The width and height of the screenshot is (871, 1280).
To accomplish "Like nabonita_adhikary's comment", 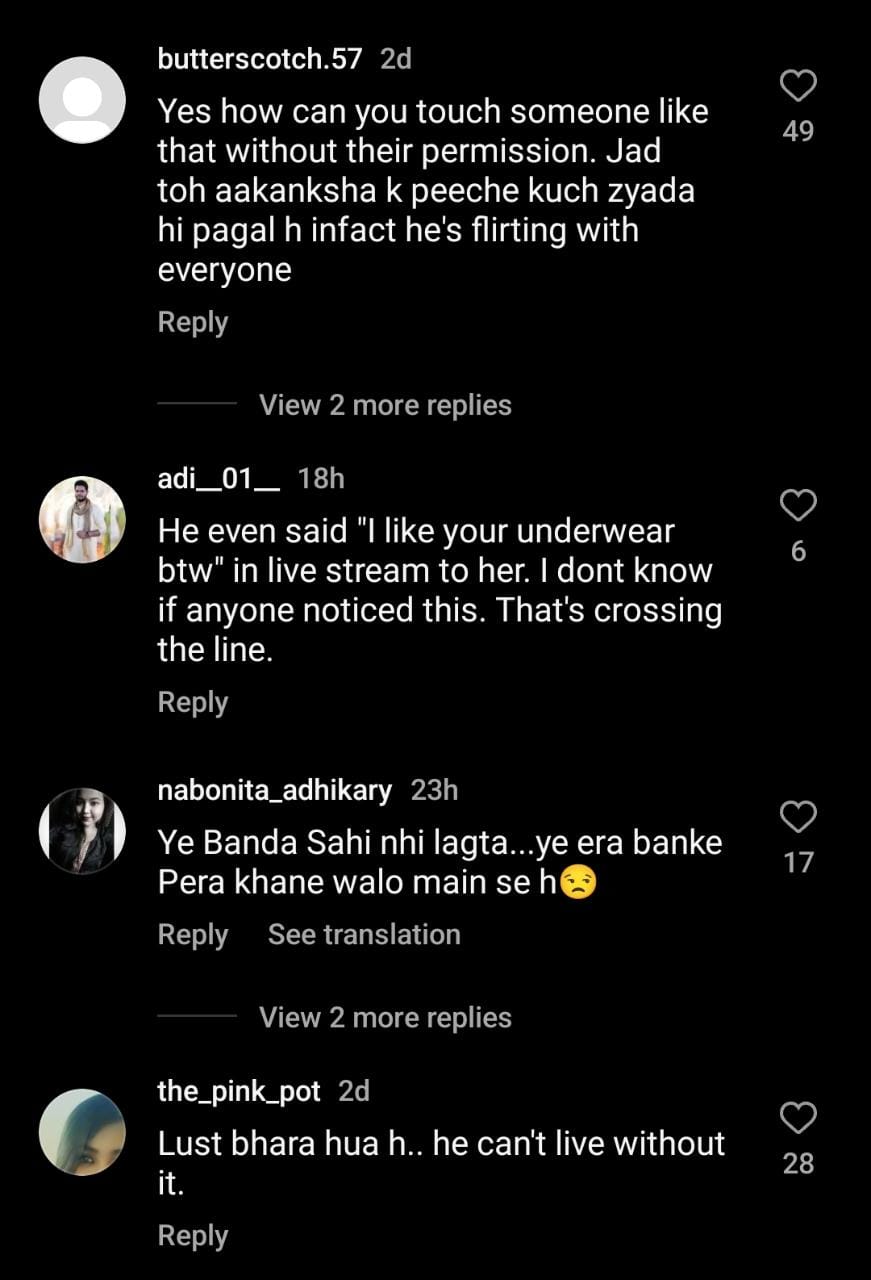I will (x=797, y=817).
